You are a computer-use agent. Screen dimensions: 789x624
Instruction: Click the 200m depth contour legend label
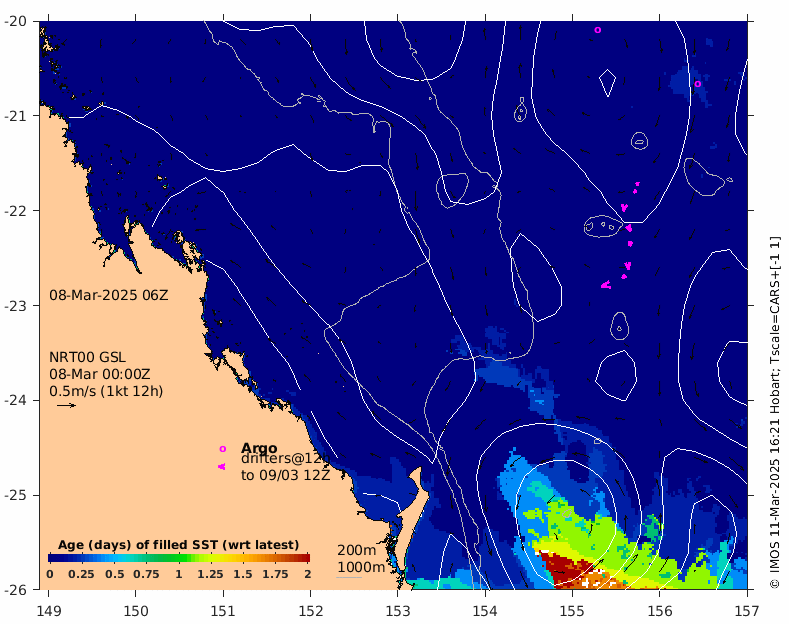pyautogui.click(x=356, y=551)
